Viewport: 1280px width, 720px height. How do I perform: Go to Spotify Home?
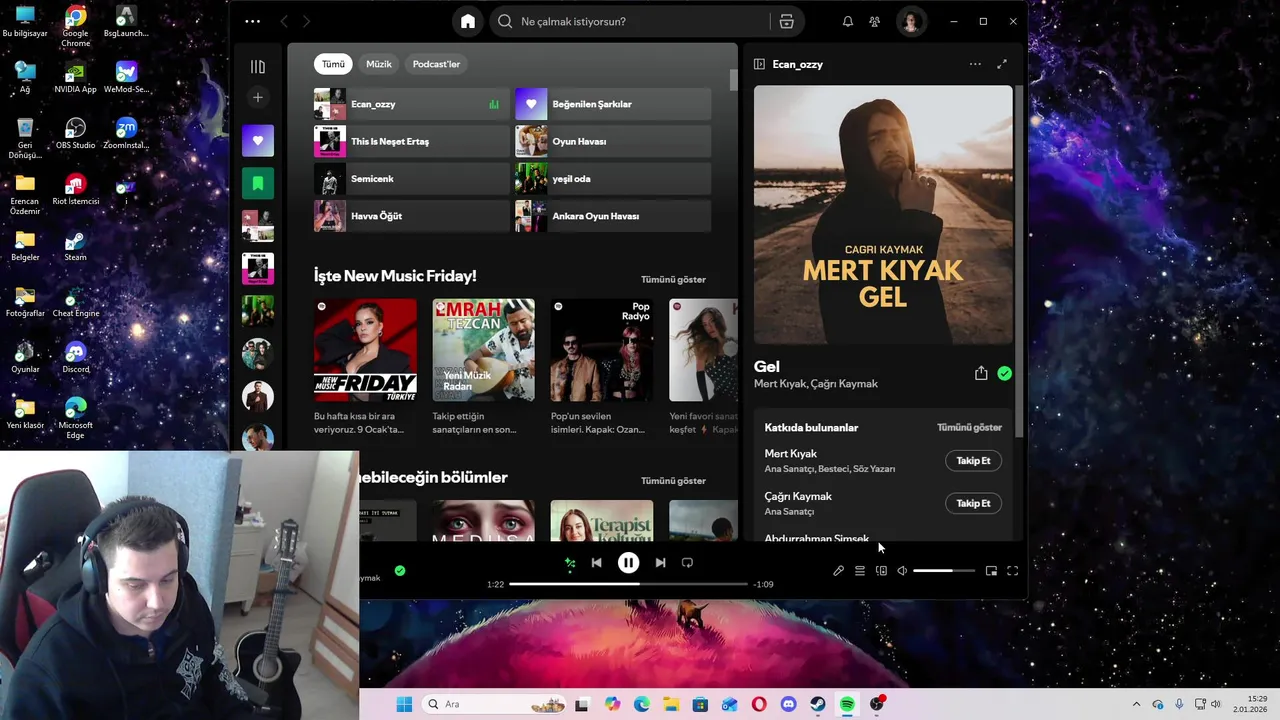click(467, 21)
